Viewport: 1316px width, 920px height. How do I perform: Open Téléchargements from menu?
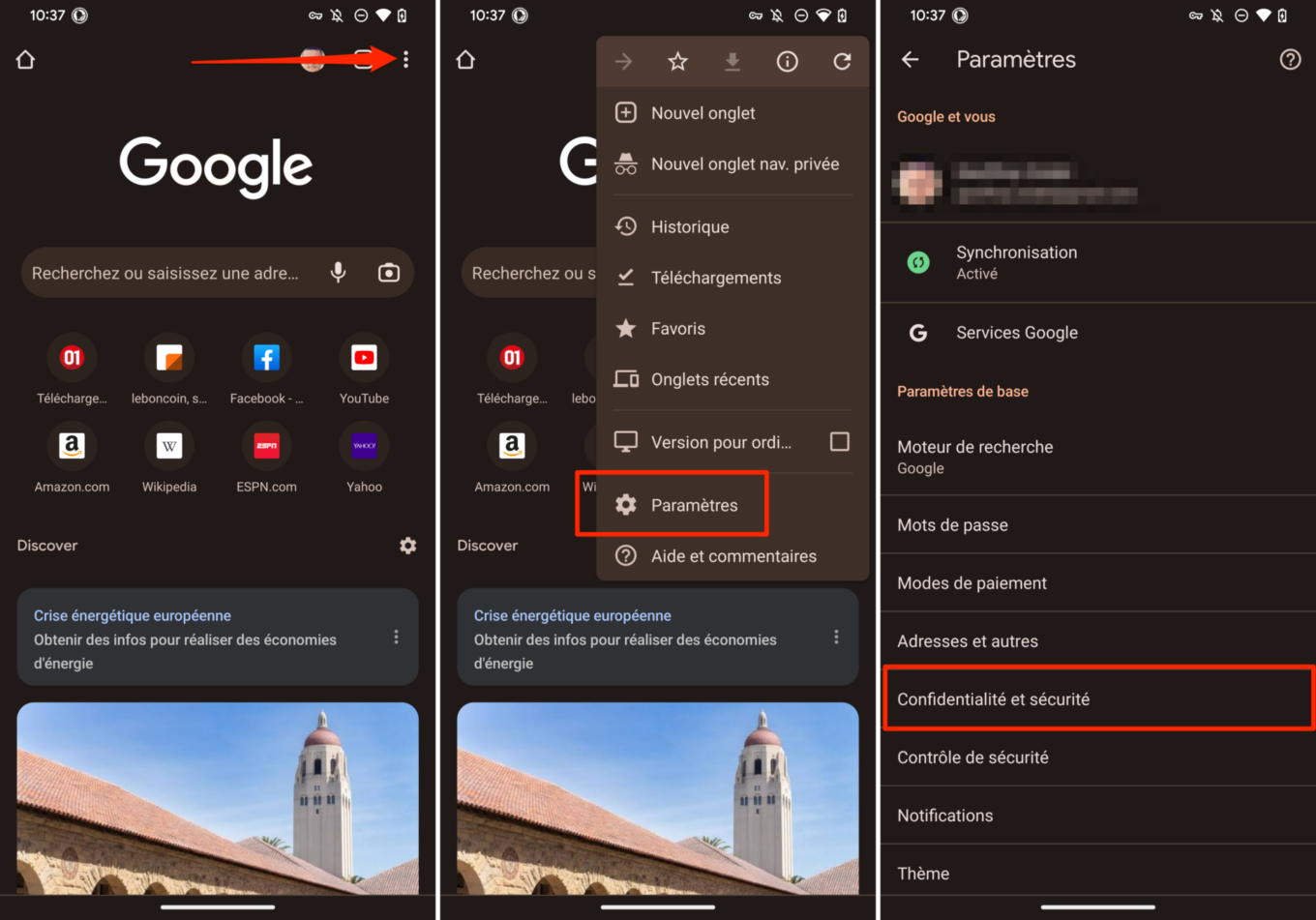(x=733, y=278)
